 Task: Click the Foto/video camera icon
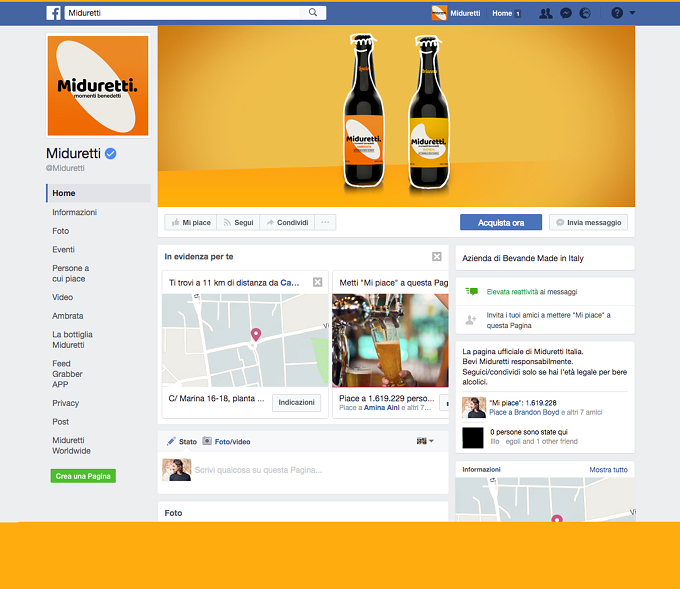tap(207, 441)
